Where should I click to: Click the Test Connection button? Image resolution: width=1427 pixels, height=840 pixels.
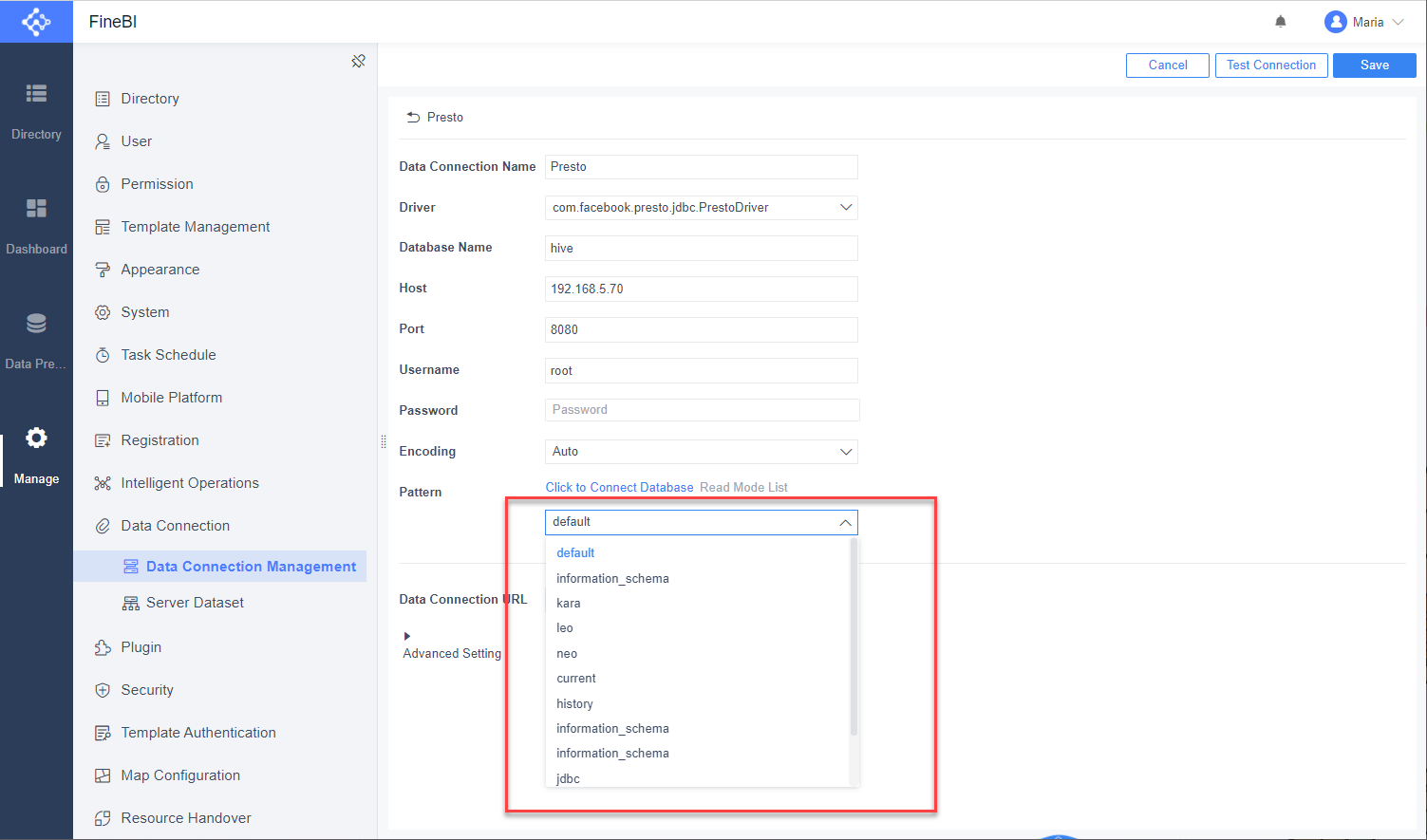click(x=1271, y=65)
